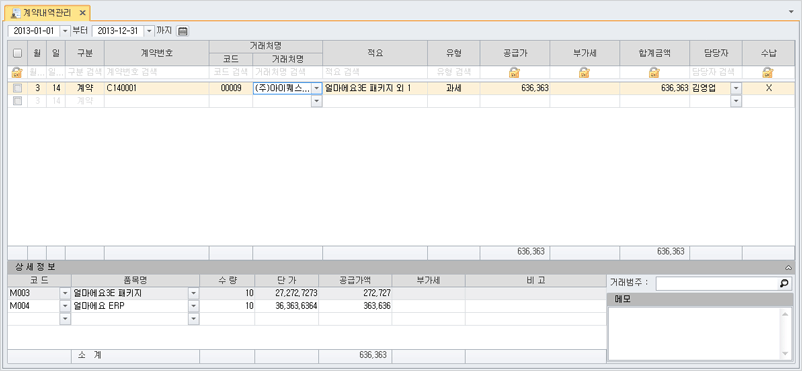Click the 코드 검색 filter field
Image resolution: width=802 pixels, height=371 pixels.
[x=231, y=72]
